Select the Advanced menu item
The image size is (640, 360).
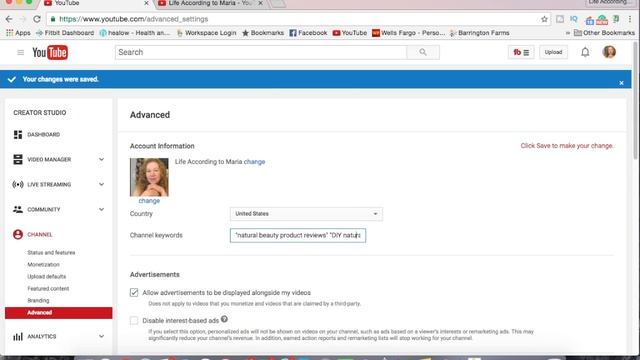[58, 313]
